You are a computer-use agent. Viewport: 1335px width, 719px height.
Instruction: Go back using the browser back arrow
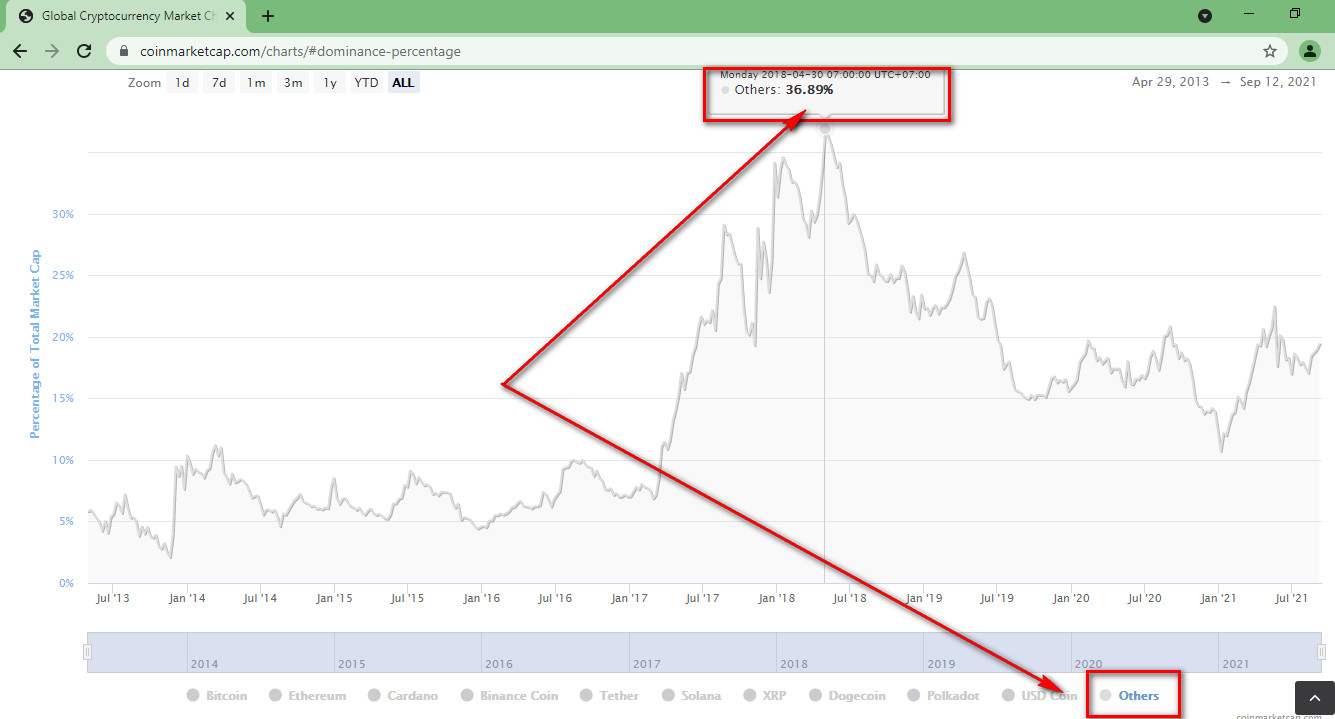pos(20,51)
